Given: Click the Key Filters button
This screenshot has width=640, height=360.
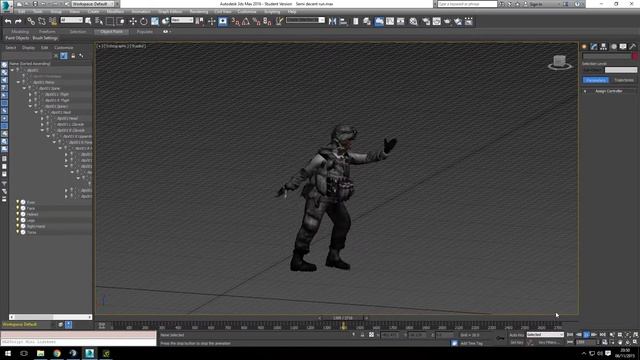Looking at the screenshot, I should click(x=548, y=342).
